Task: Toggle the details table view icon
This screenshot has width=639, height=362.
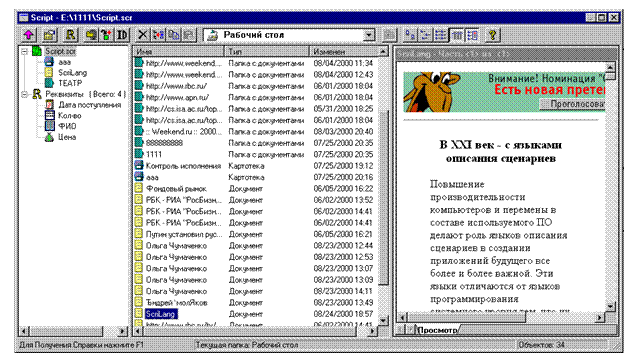Action: (457, 35)
